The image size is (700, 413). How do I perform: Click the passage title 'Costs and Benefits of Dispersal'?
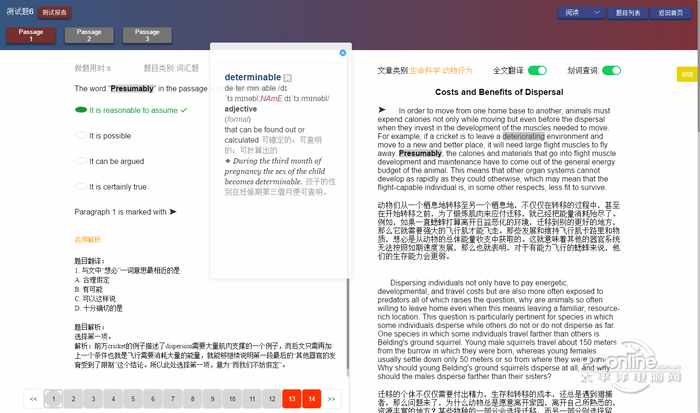tap(499, 92)
